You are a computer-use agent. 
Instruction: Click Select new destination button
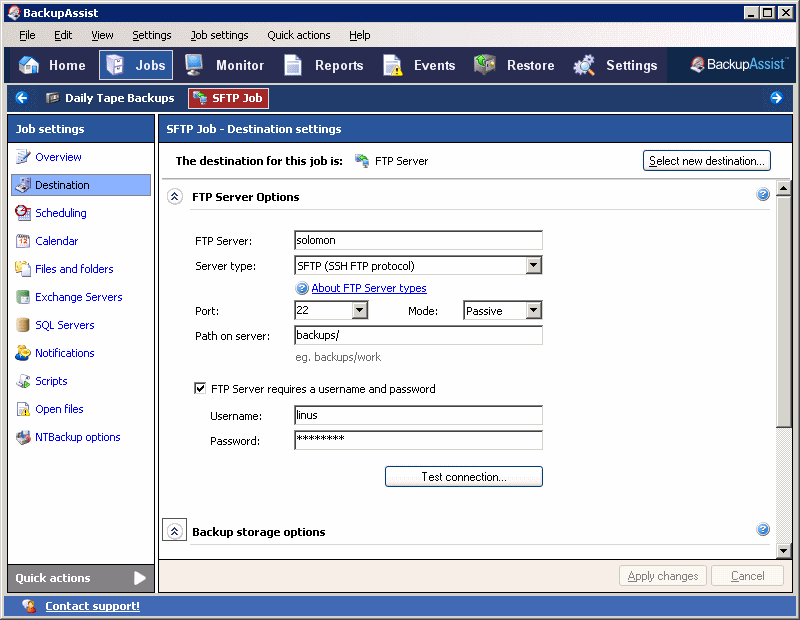pyautogui.click(x=707, y=161)
